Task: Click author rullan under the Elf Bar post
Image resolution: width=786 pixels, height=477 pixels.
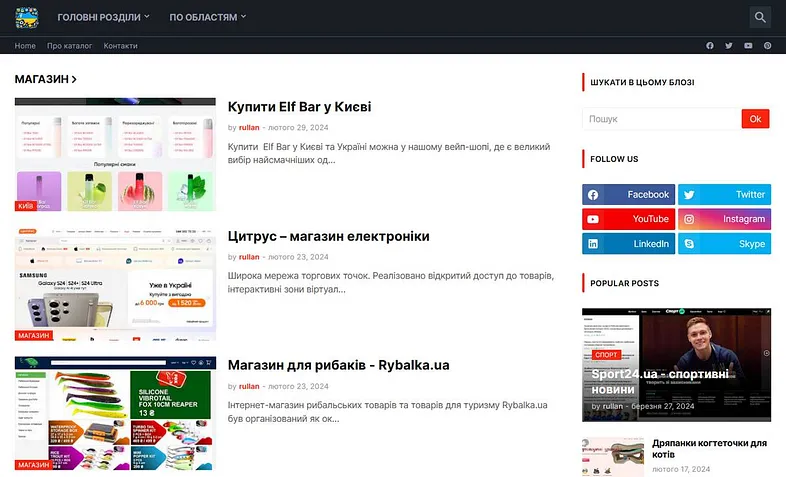Action: pyautogui.click(x=249, y=128)
